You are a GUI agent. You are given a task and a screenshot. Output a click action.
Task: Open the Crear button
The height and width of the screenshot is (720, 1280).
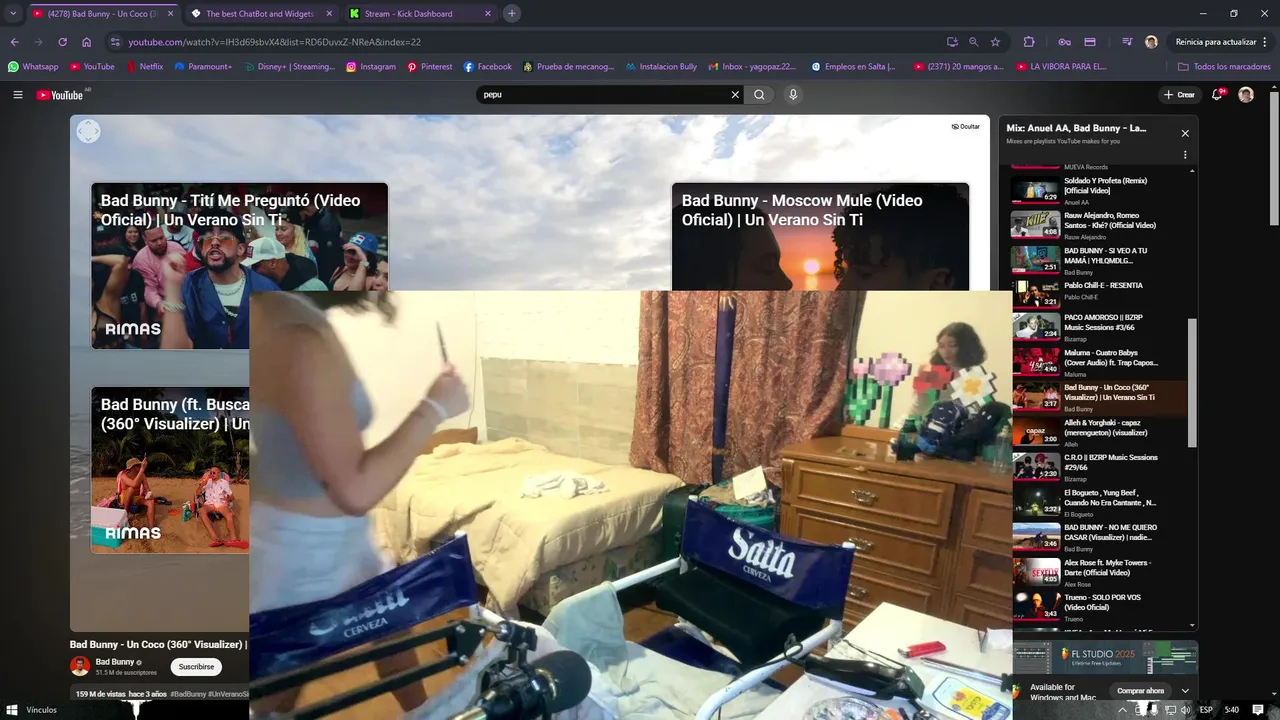[x=1179, y=95]
